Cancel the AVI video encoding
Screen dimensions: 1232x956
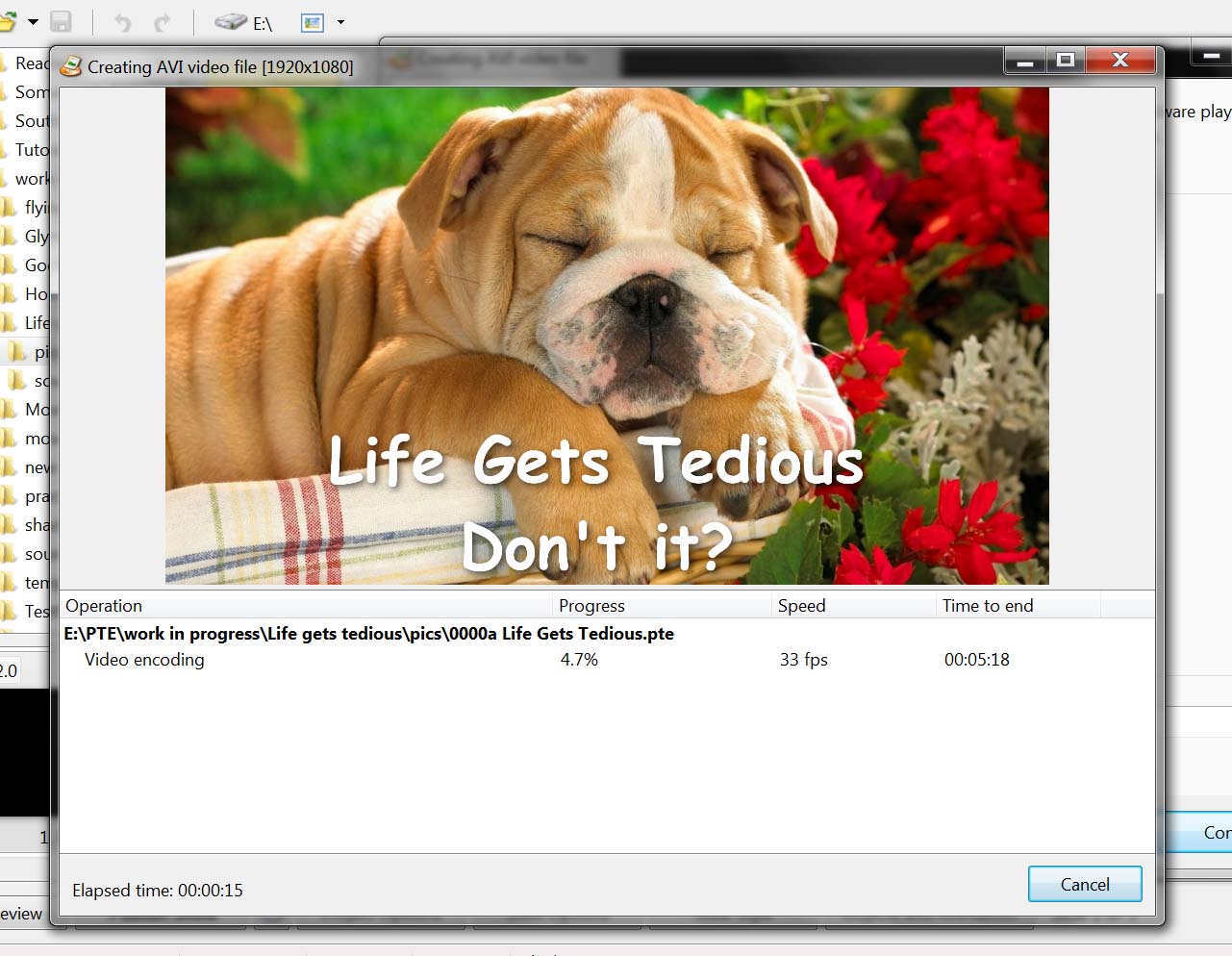[x=1084, y=884]
